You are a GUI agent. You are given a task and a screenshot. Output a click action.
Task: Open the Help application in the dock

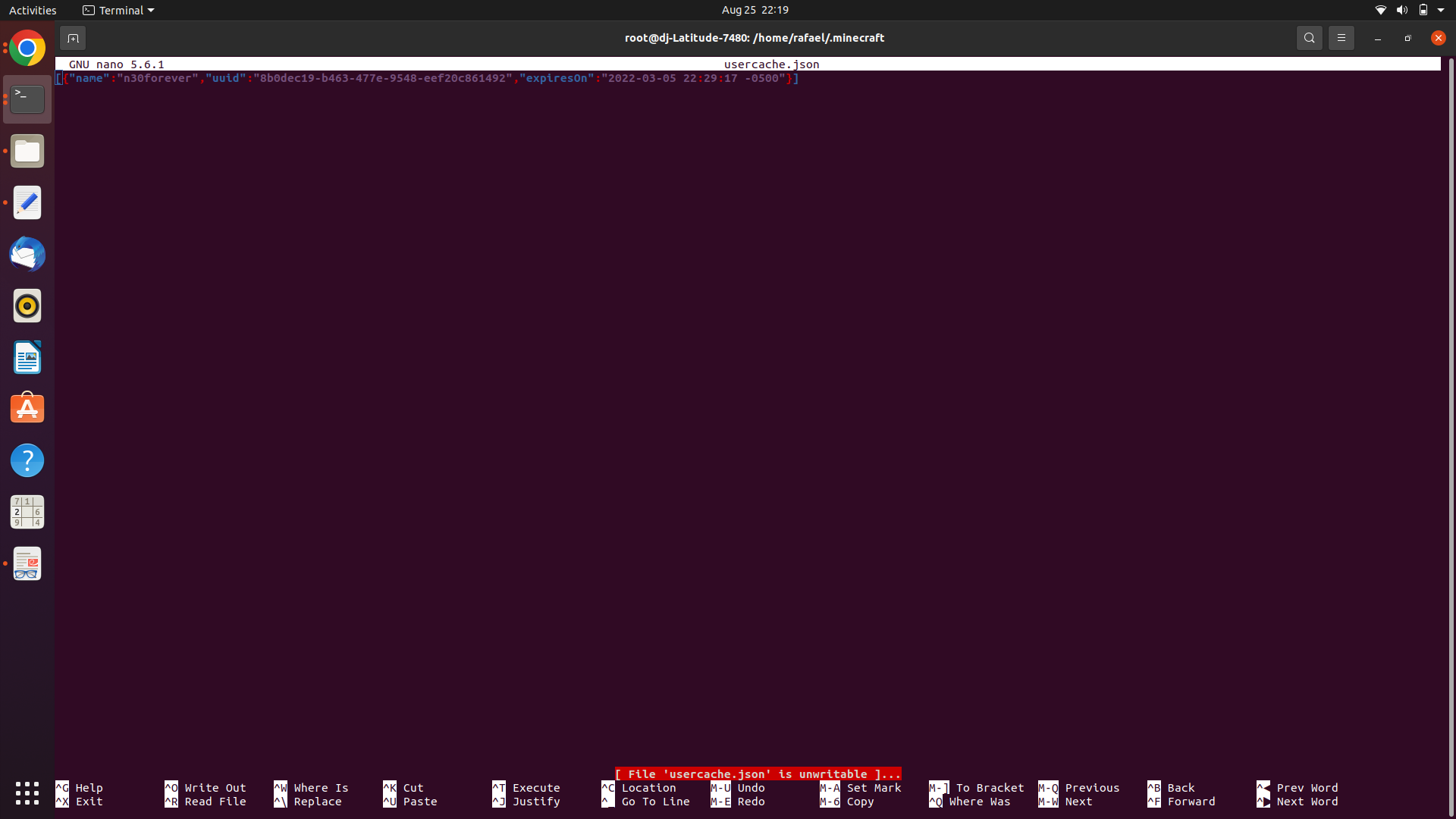[x=27, y=460]
